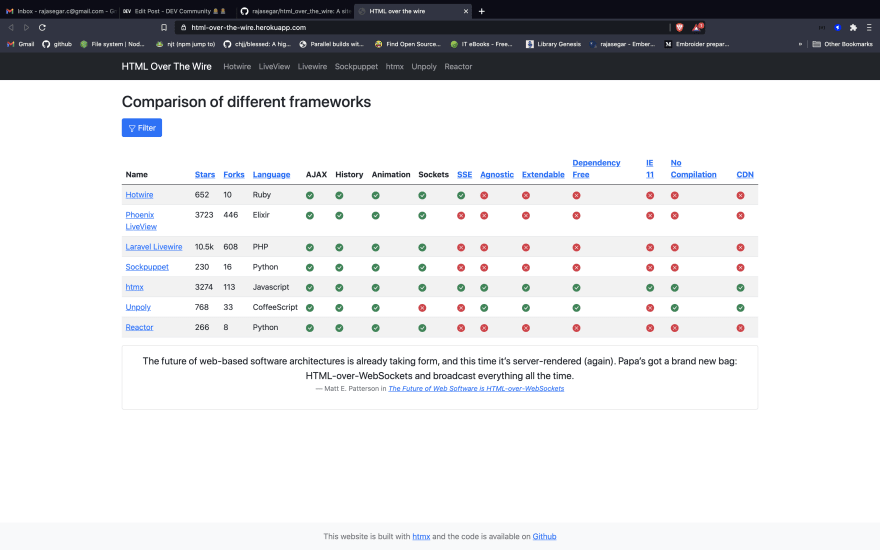880x550 pixels.
Task: Click the Github link in the footer
Action: coord(544,537)
